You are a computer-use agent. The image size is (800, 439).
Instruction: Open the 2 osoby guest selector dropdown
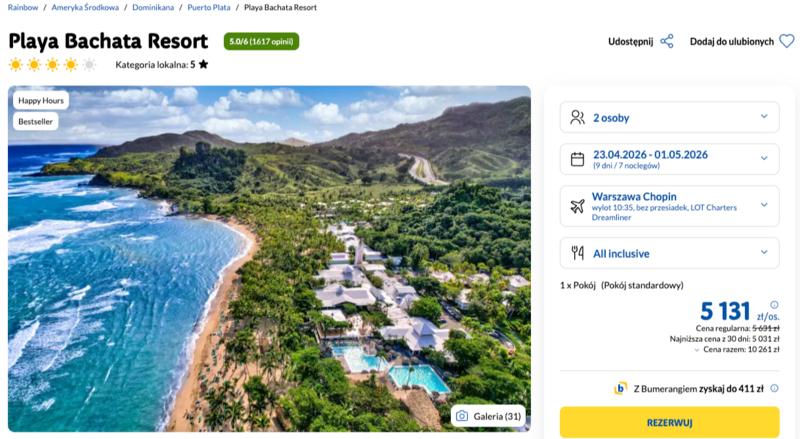[x=669, y=117]
